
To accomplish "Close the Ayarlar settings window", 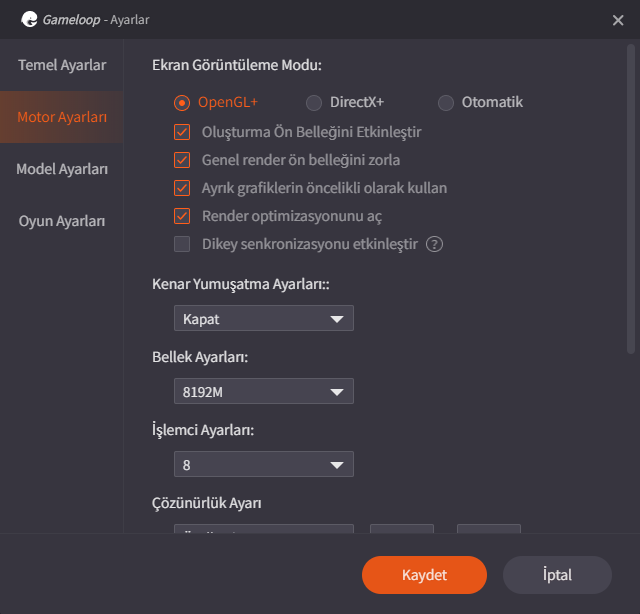I will (x=617, y=20).
